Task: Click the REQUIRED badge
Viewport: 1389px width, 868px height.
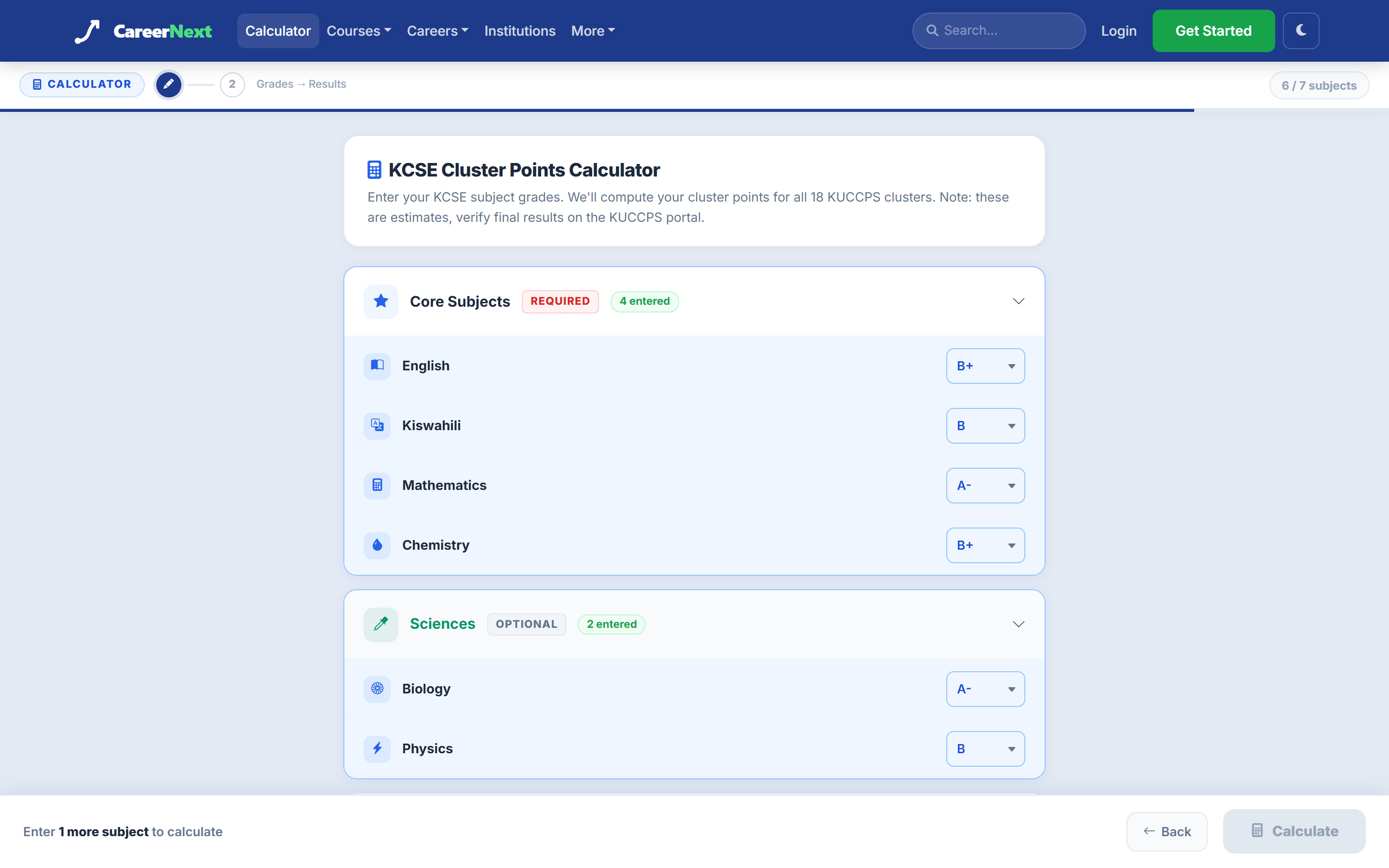Action: coord(559,301)
